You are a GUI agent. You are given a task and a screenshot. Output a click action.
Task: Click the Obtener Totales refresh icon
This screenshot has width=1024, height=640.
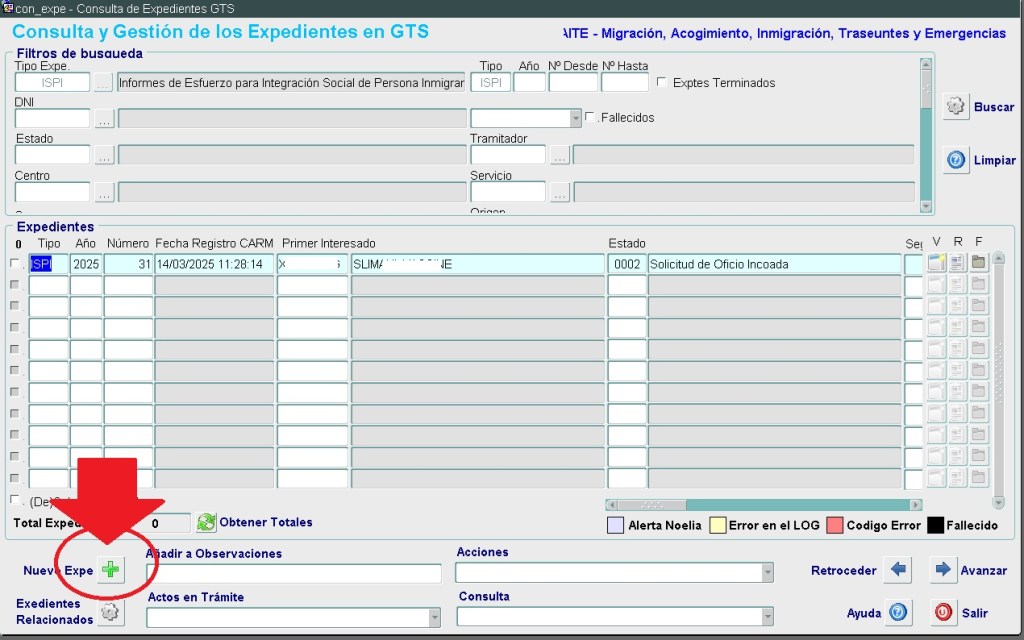tap(206, 522)
